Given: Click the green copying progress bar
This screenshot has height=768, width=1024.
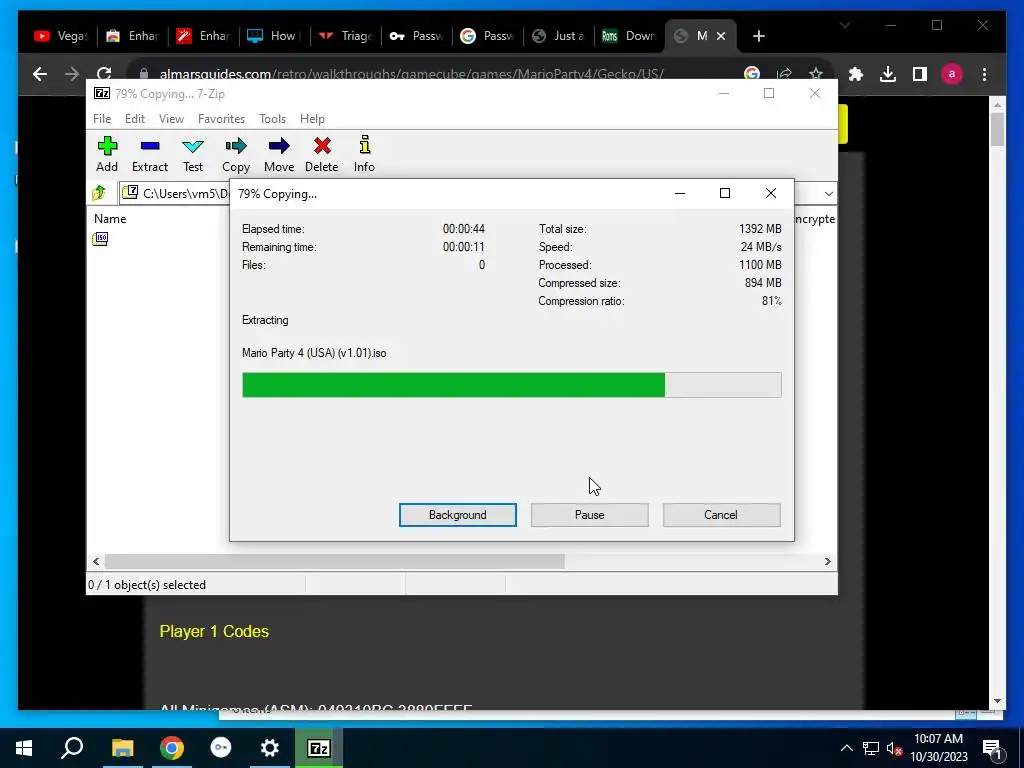Looking at the screenshot, I should pos(511,385).
